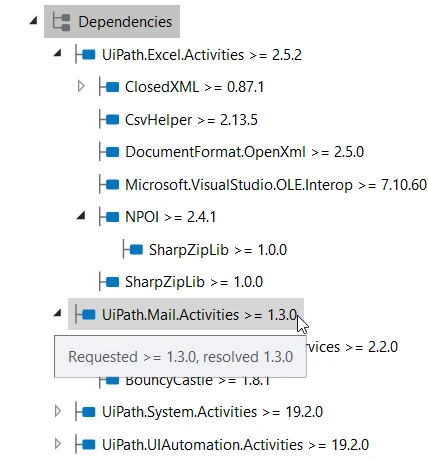Click the NPOI package icon
Screen dimensions: 428x461
109,217
